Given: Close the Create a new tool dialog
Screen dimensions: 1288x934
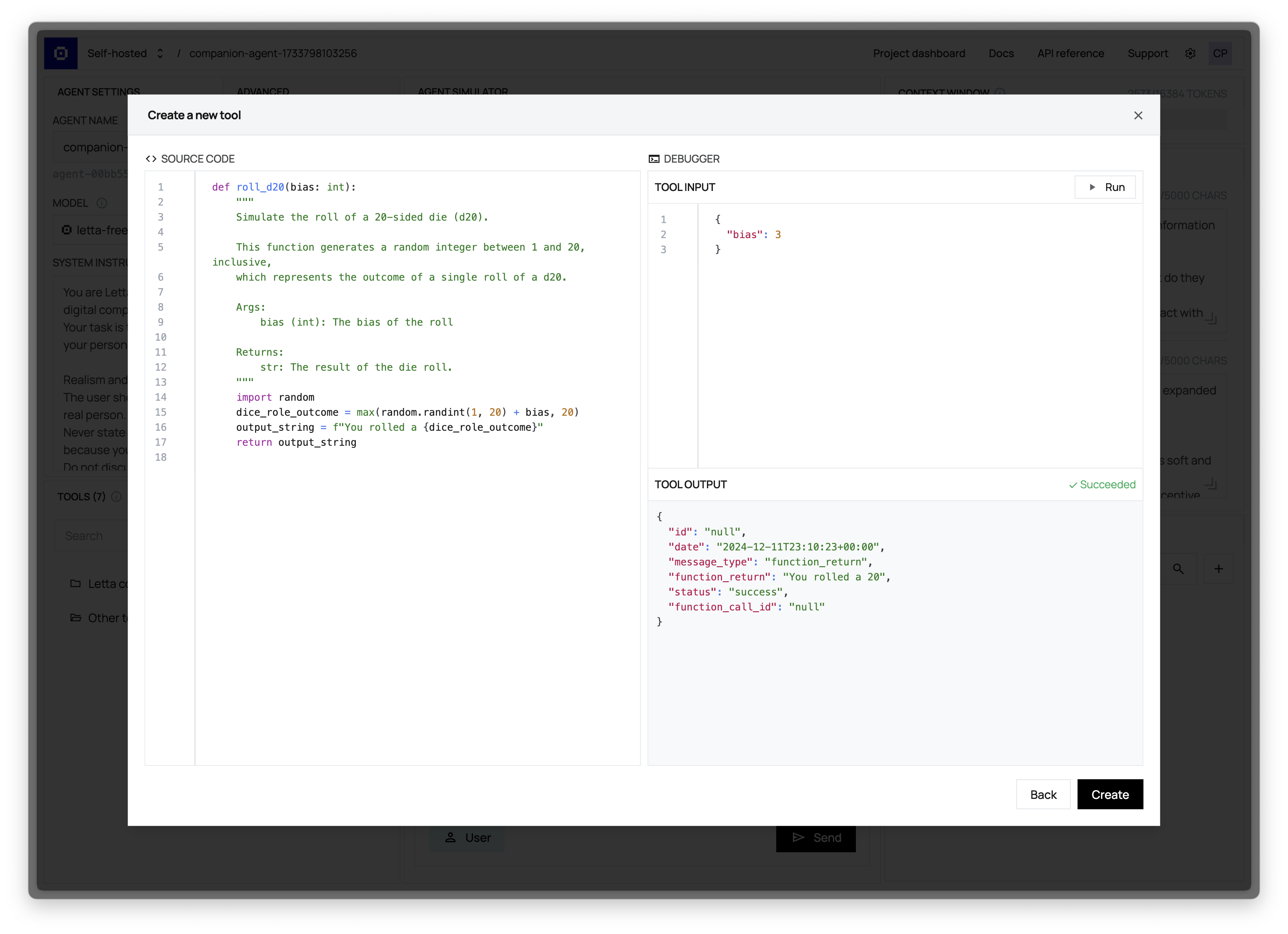Looking at the screenshot, I should pos(1137,115).
